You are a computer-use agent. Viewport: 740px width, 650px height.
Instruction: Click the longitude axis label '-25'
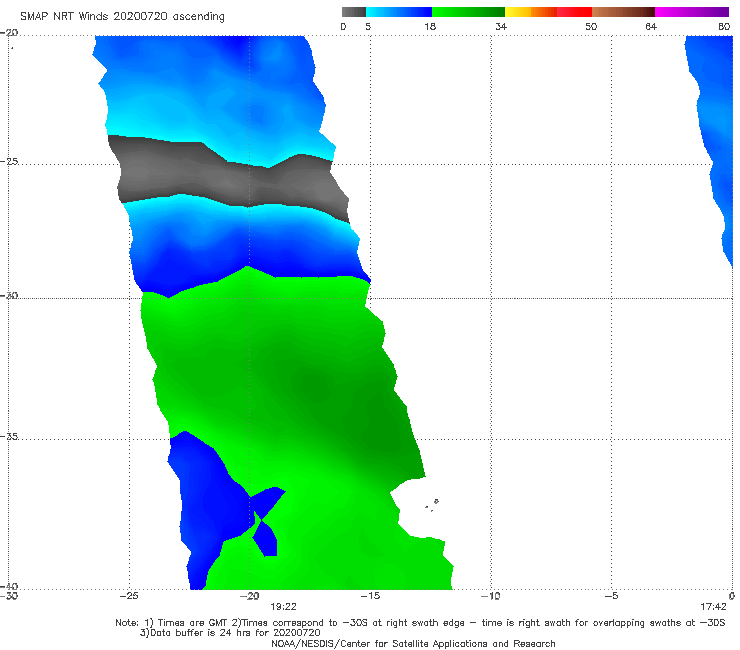[129, 596]
